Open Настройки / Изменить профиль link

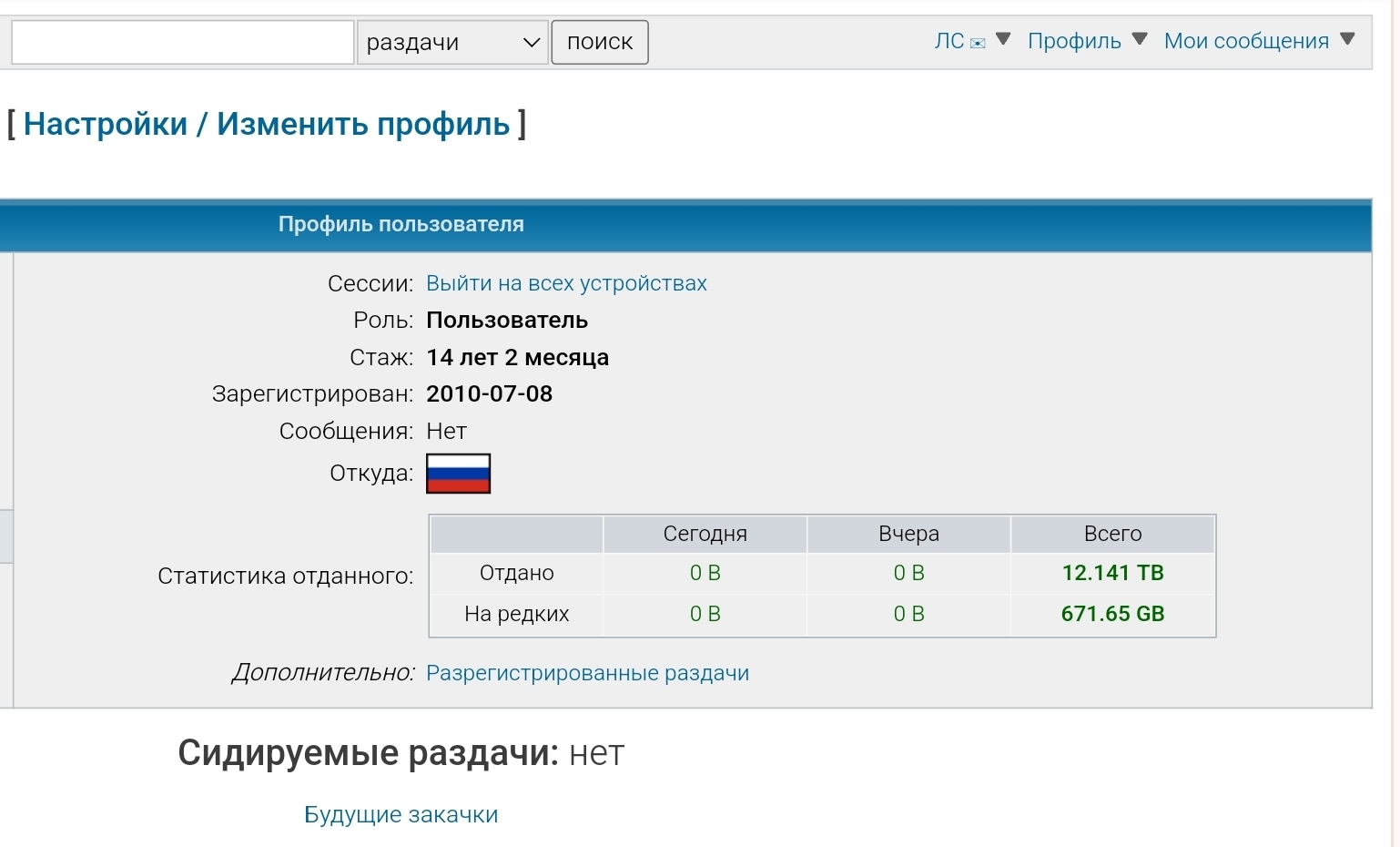[267, 124]
